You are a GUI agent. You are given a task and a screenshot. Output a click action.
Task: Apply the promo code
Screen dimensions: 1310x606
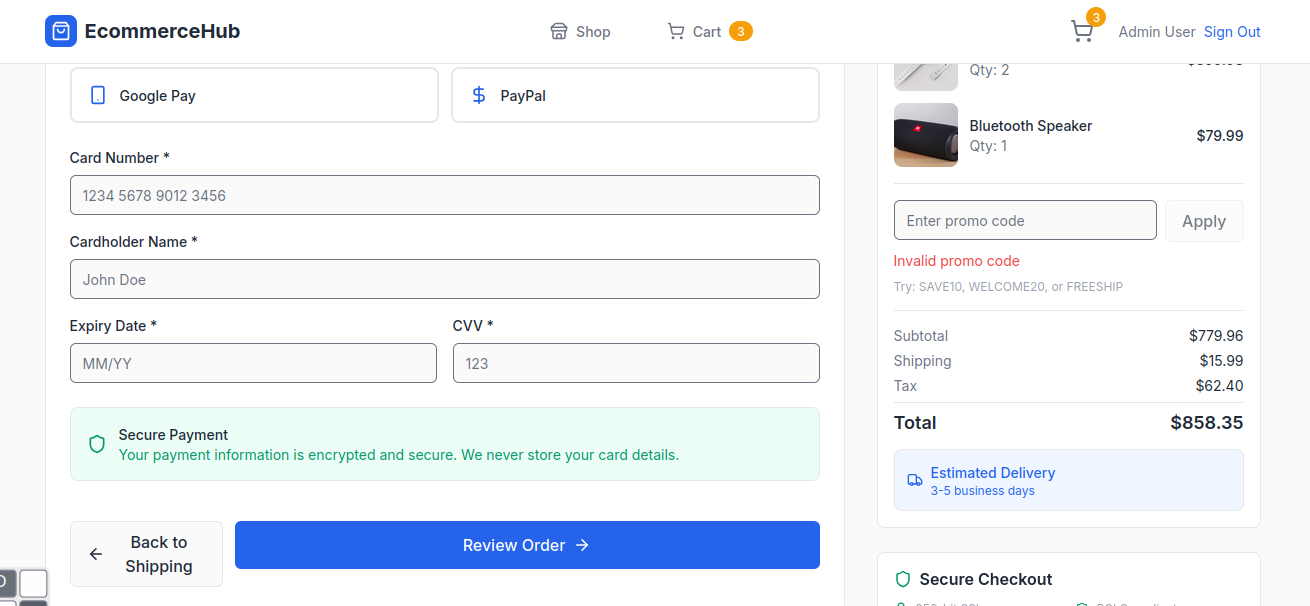1204,221
